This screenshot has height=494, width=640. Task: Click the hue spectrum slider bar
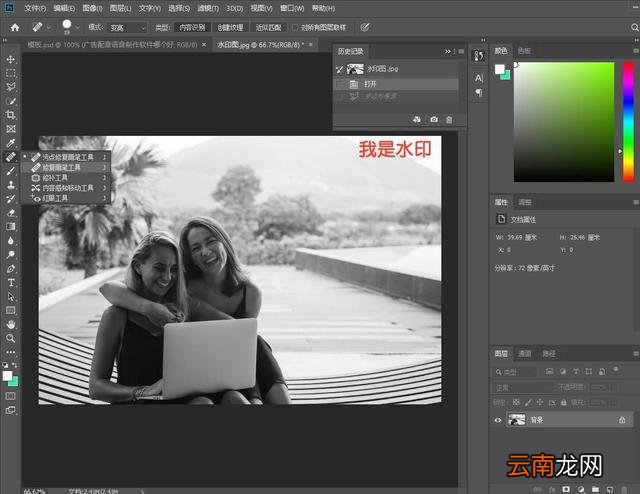[629, 122]
